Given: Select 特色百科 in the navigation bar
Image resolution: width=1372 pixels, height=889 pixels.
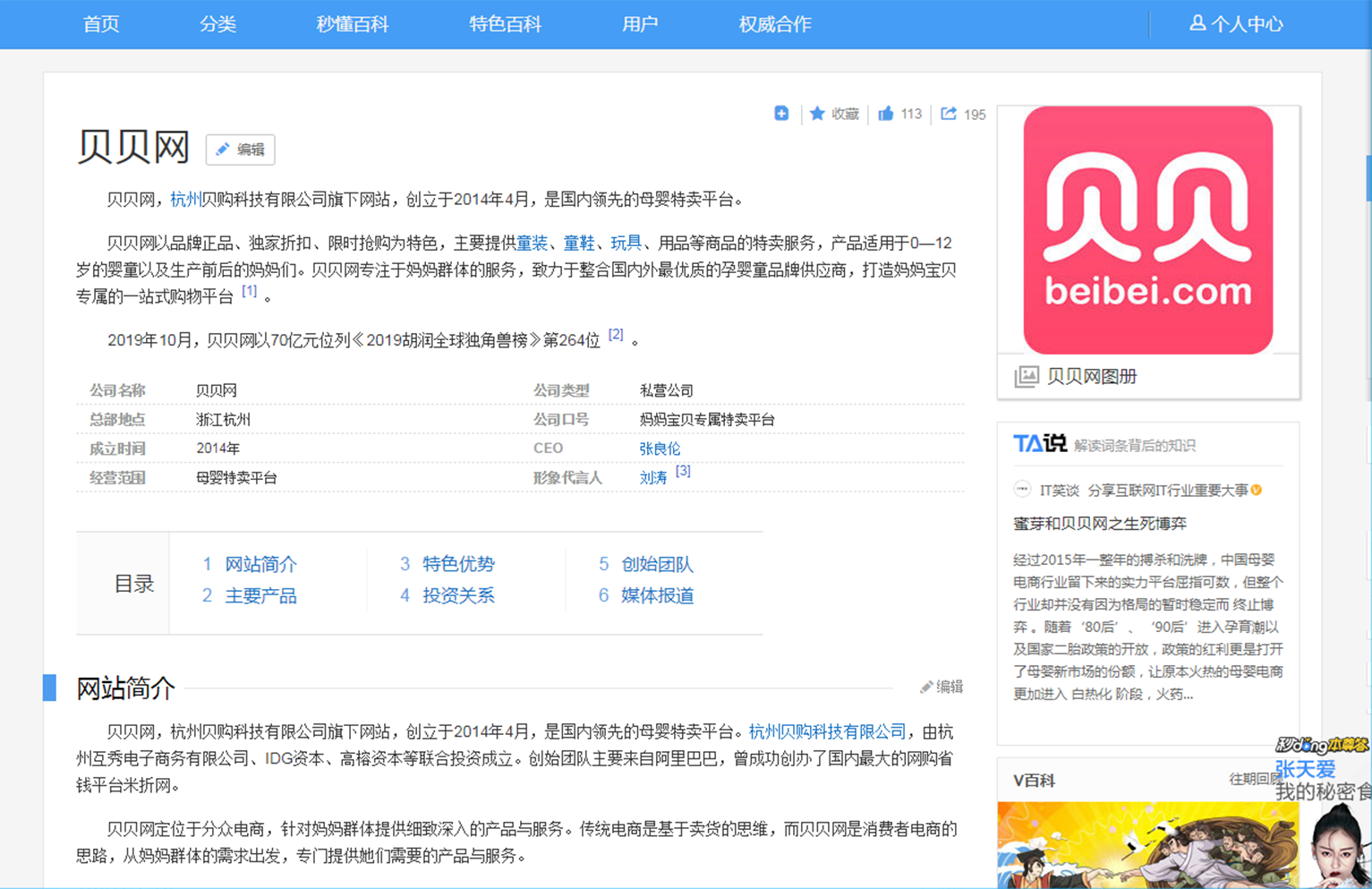Looking at the screenshot, I should [x=506, y=24].
